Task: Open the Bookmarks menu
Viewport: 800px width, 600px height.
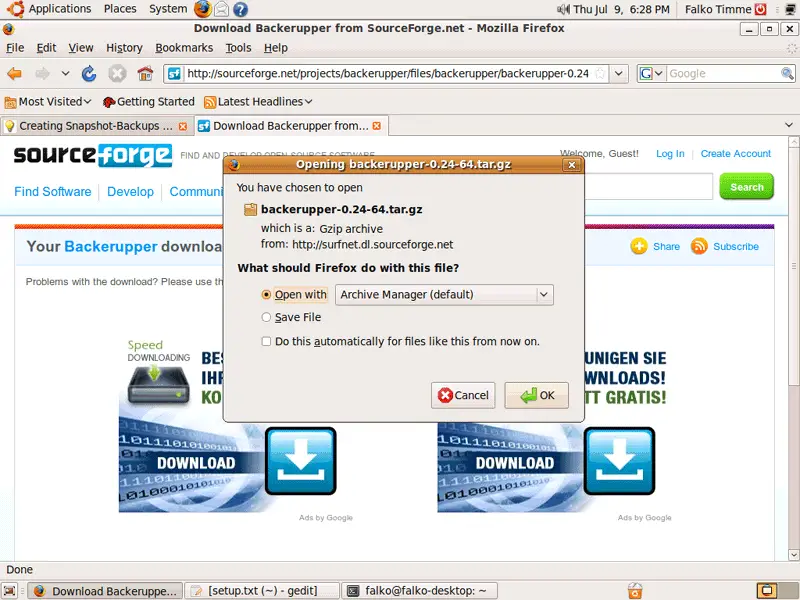Action: click(x=184, y=48)
